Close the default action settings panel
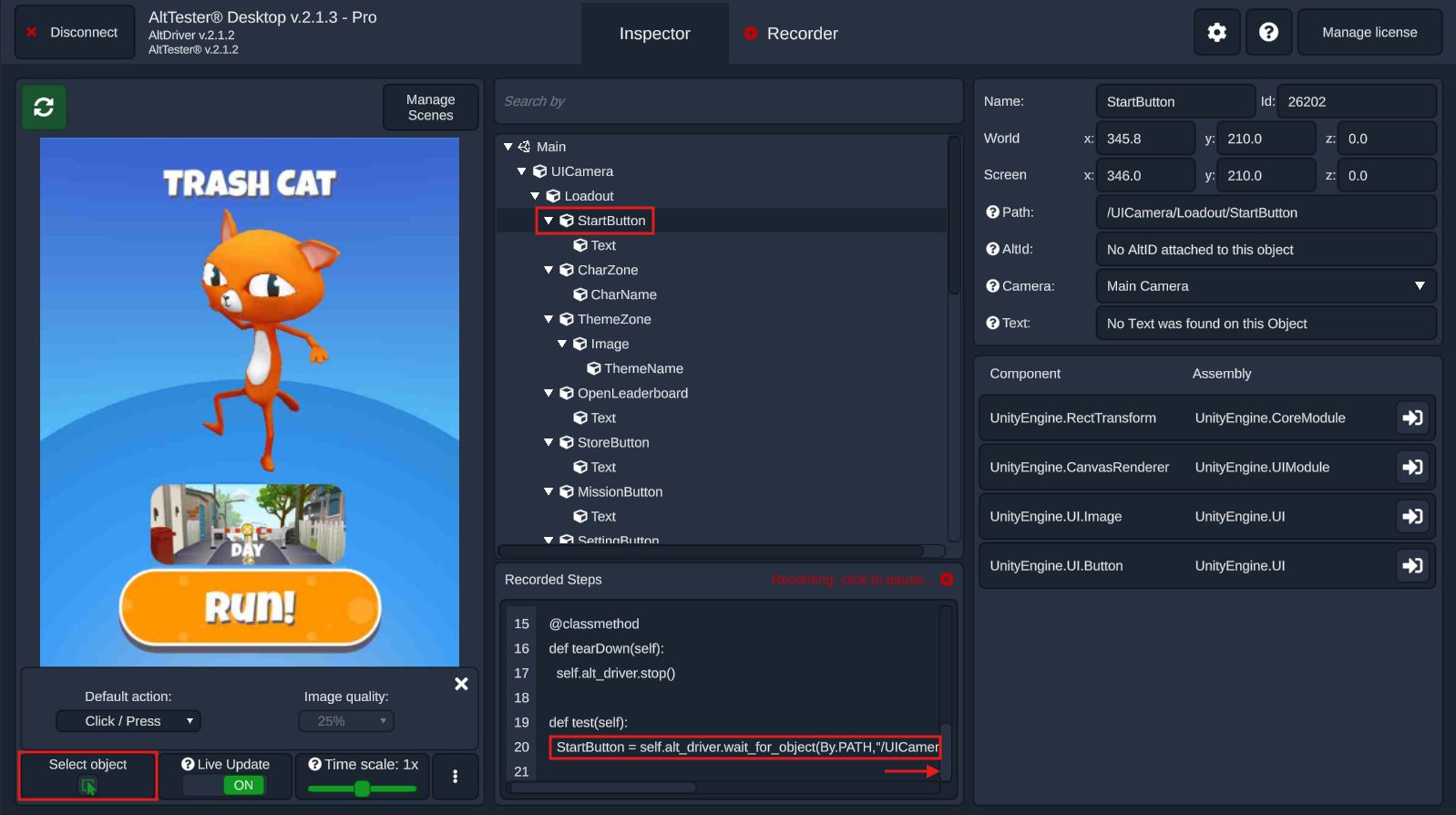Screen dimensions: 1456x815 pyautogui.click(x=461, y=684)
